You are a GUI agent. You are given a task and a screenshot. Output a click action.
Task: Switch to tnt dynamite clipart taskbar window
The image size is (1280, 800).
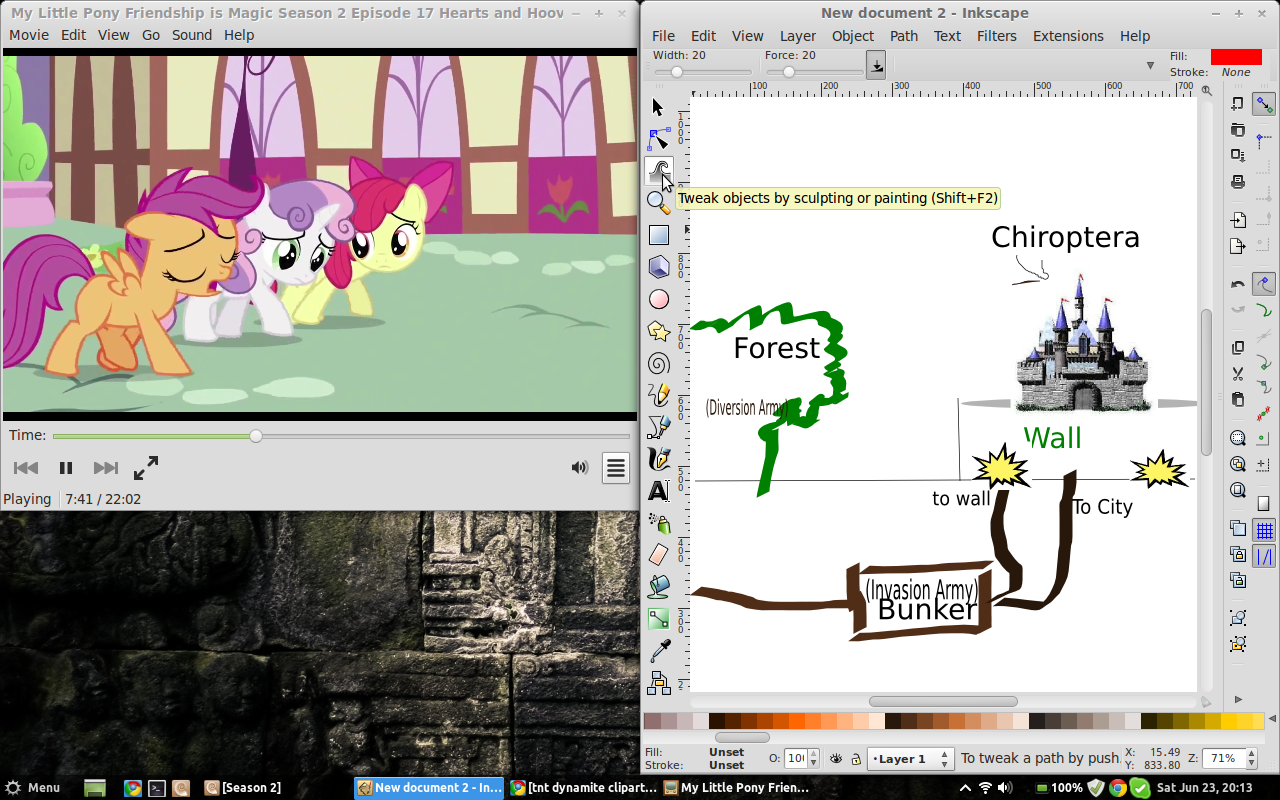[583, 788]
